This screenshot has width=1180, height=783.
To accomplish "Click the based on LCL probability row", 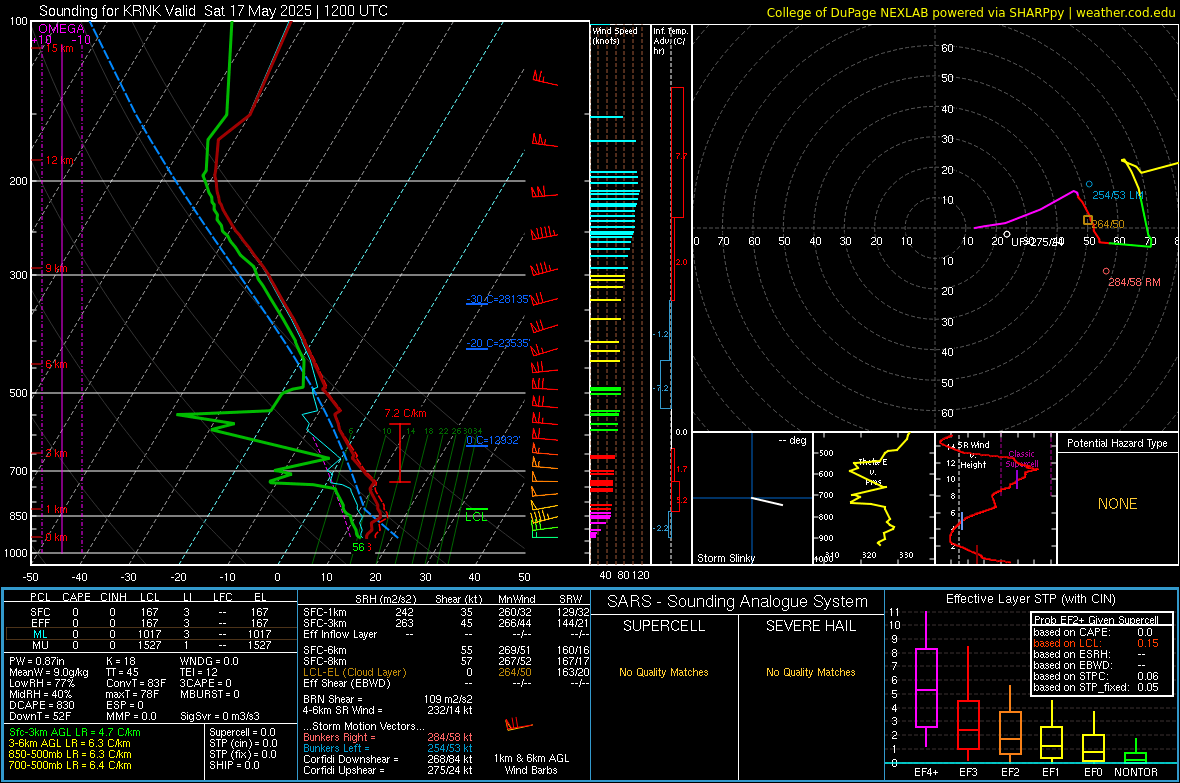I will [1096, 643].
